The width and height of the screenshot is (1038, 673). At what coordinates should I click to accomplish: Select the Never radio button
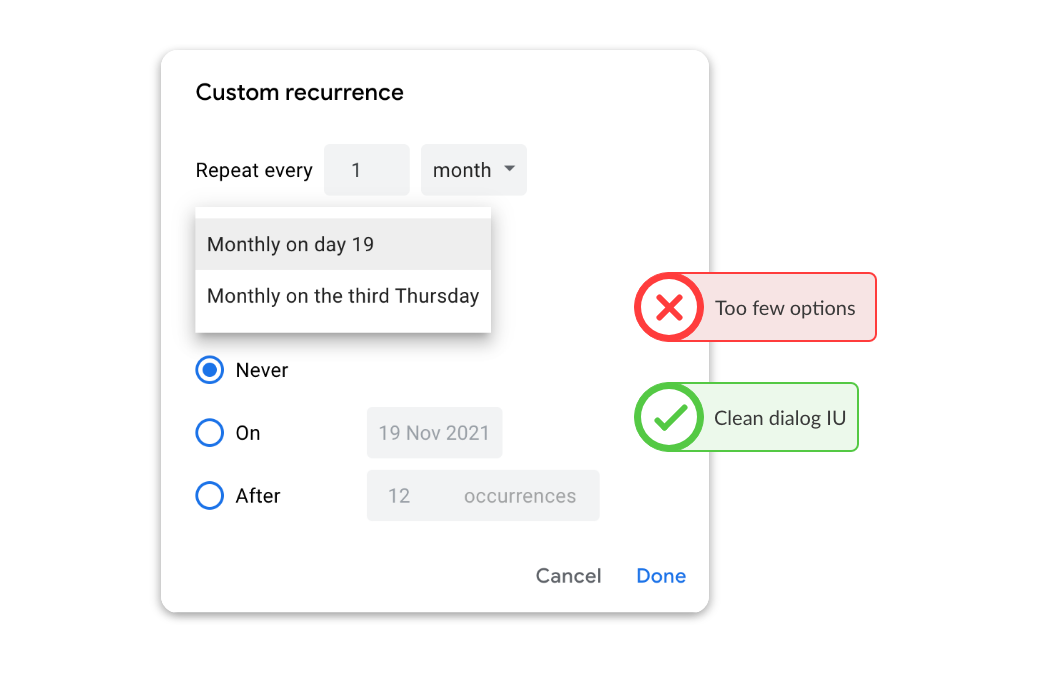pos(210,370)
